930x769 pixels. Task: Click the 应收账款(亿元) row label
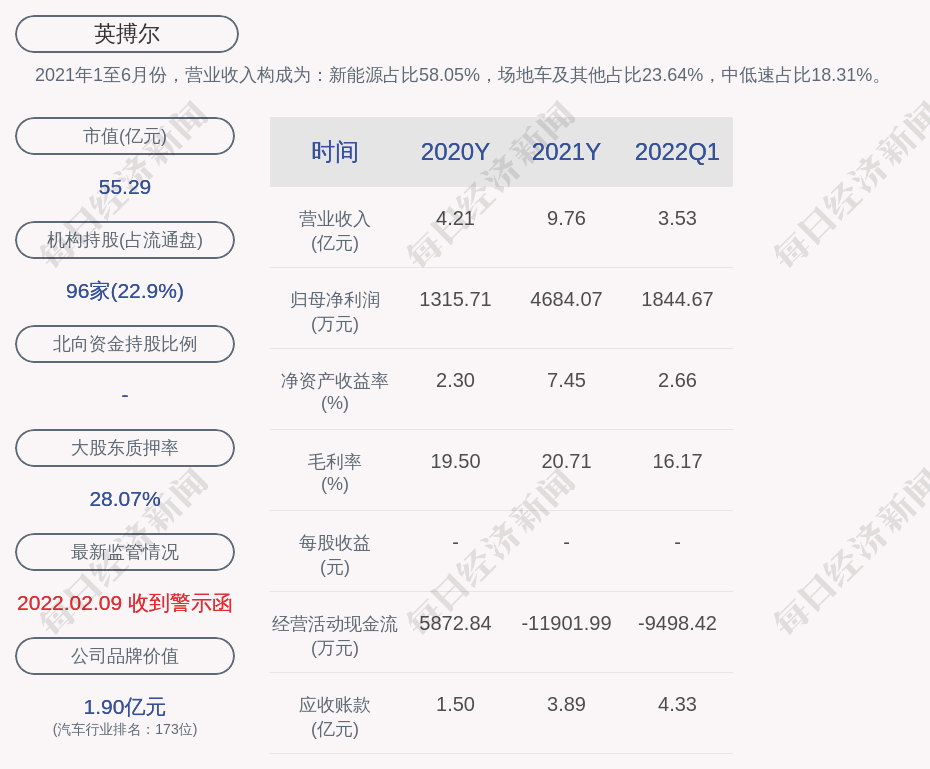[x=335, y=717]
